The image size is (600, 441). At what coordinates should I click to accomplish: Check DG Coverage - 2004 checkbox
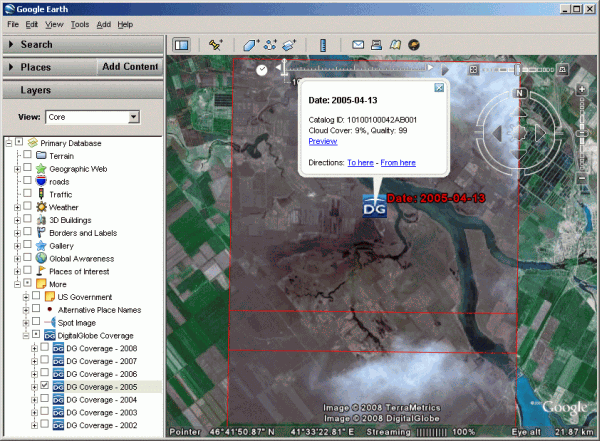tap(45, 399)
